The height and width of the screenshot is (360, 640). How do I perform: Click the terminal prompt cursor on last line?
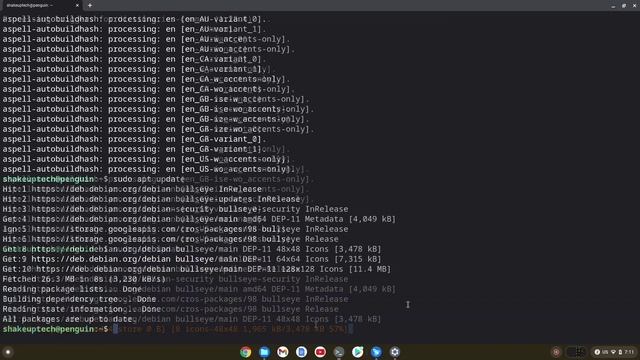(116, 329)
